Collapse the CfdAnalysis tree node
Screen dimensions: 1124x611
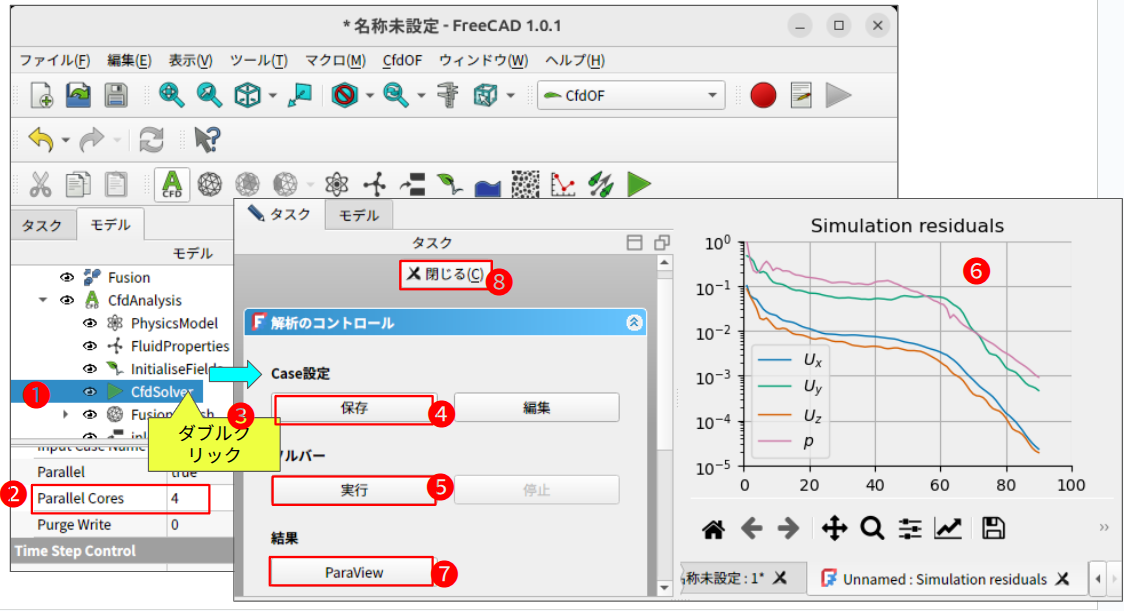coord(44,300)
